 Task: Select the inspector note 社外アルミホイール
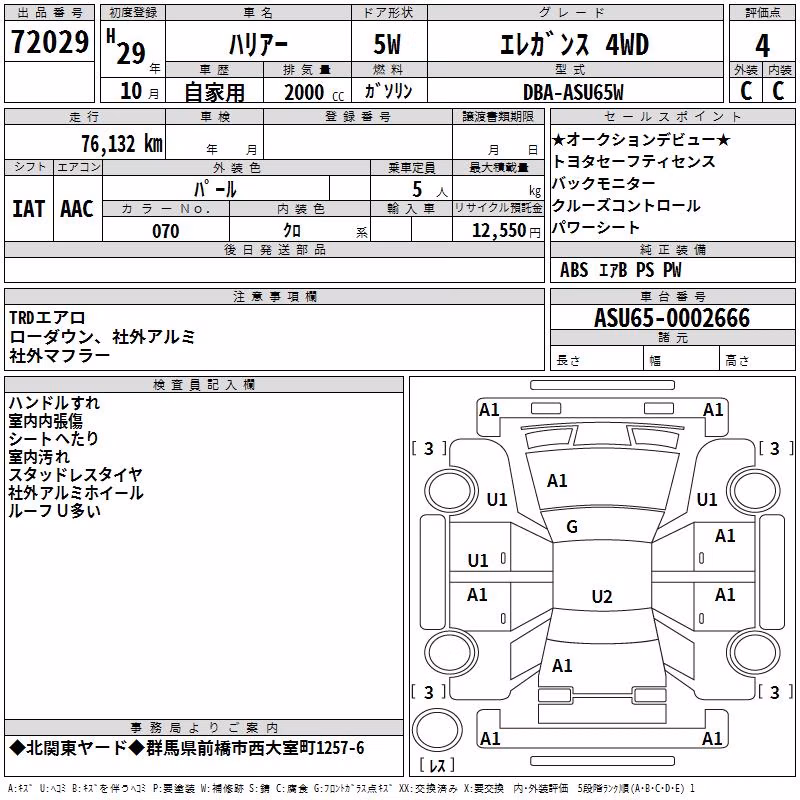pyautogui.click(x=76, y=493)
